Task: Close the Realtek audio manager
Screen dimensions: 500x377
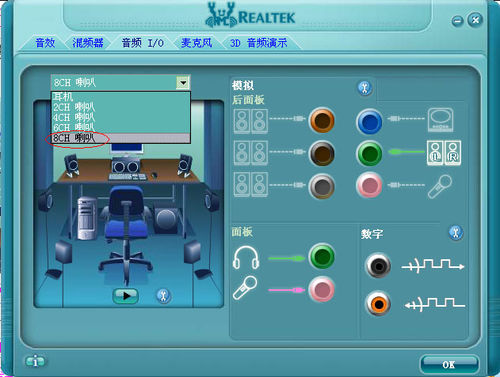Action: tap(475, 20)
